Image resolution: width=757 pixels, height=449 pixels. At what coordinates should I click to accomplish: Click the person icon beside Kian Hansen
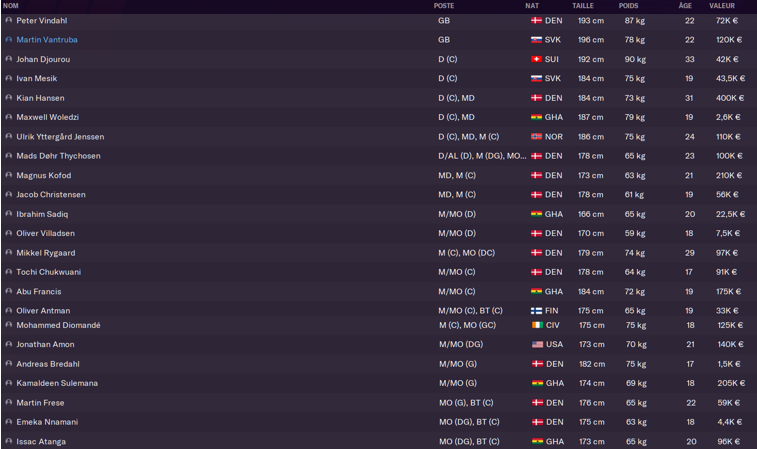pos(8,98)
